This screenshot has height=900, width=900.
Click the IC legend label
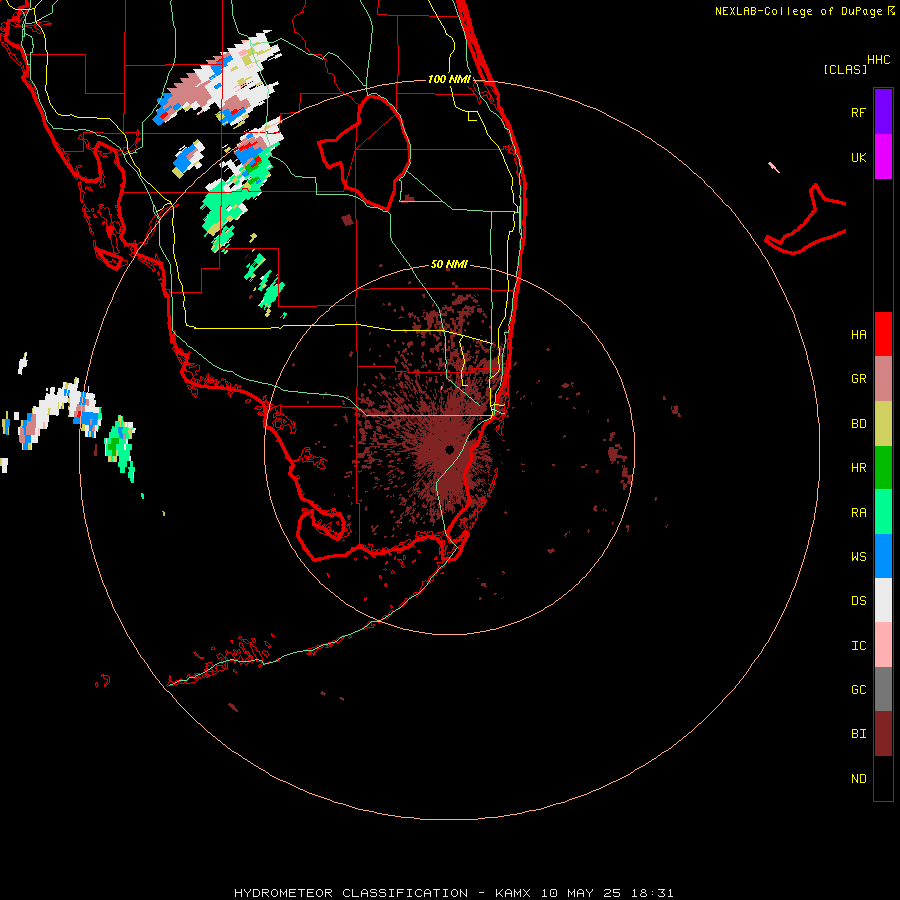click(858, 646)
